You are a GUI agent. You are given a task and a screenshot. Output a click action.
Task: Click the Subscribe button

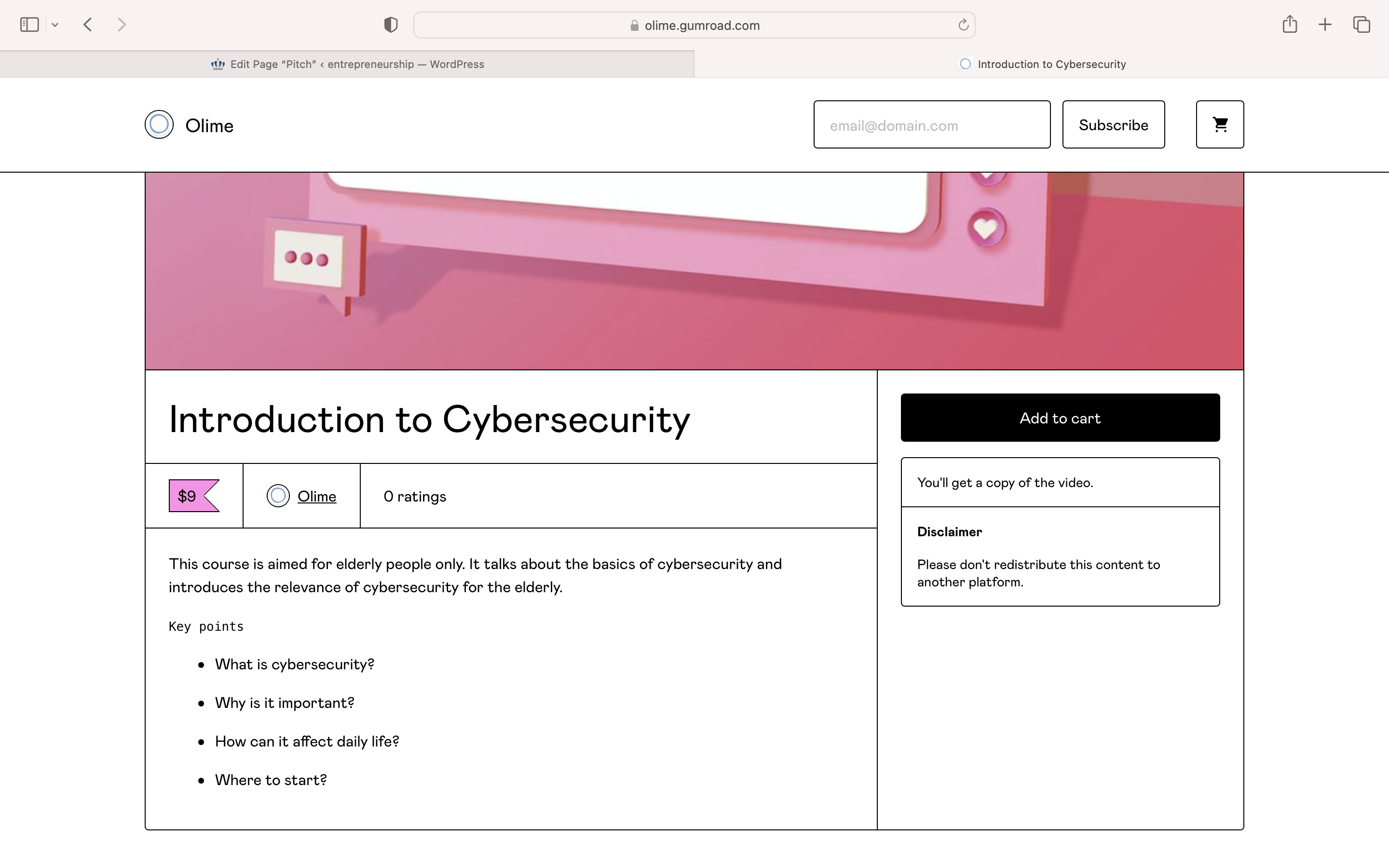1114,124
